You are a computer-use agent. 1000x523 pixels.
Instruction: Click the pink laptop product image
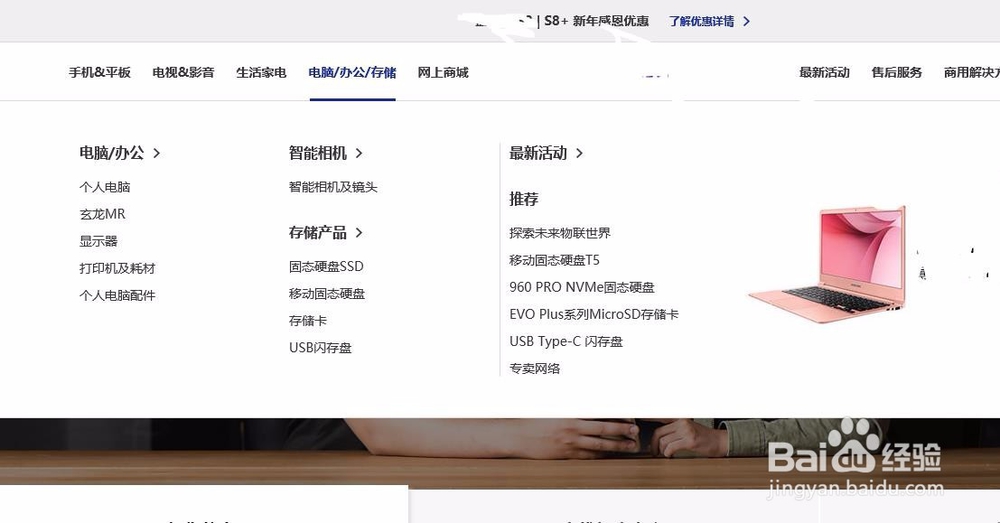click(x=827, y=264)
